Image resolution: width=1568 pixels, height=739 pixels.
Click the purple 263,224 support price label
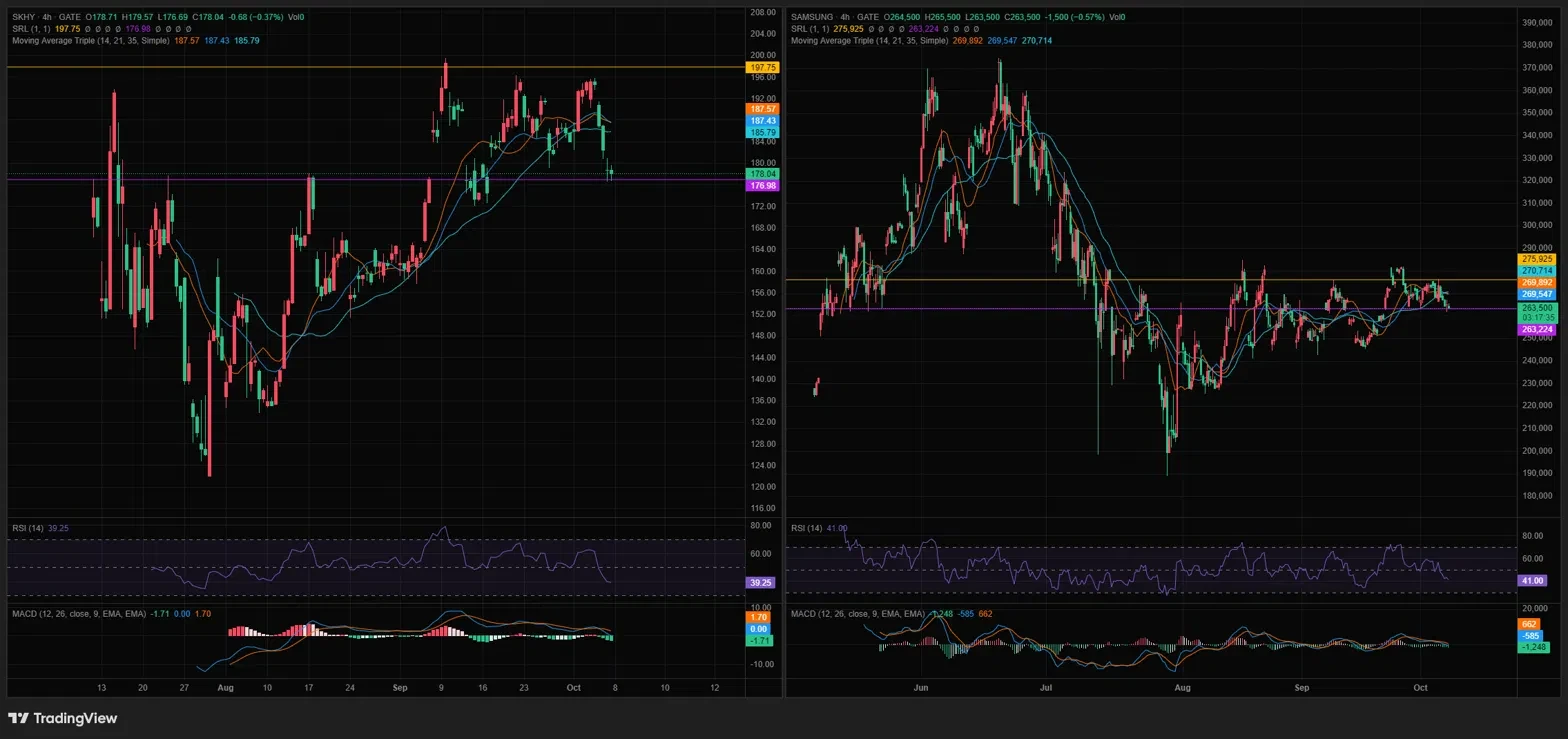coord(1536,329)
